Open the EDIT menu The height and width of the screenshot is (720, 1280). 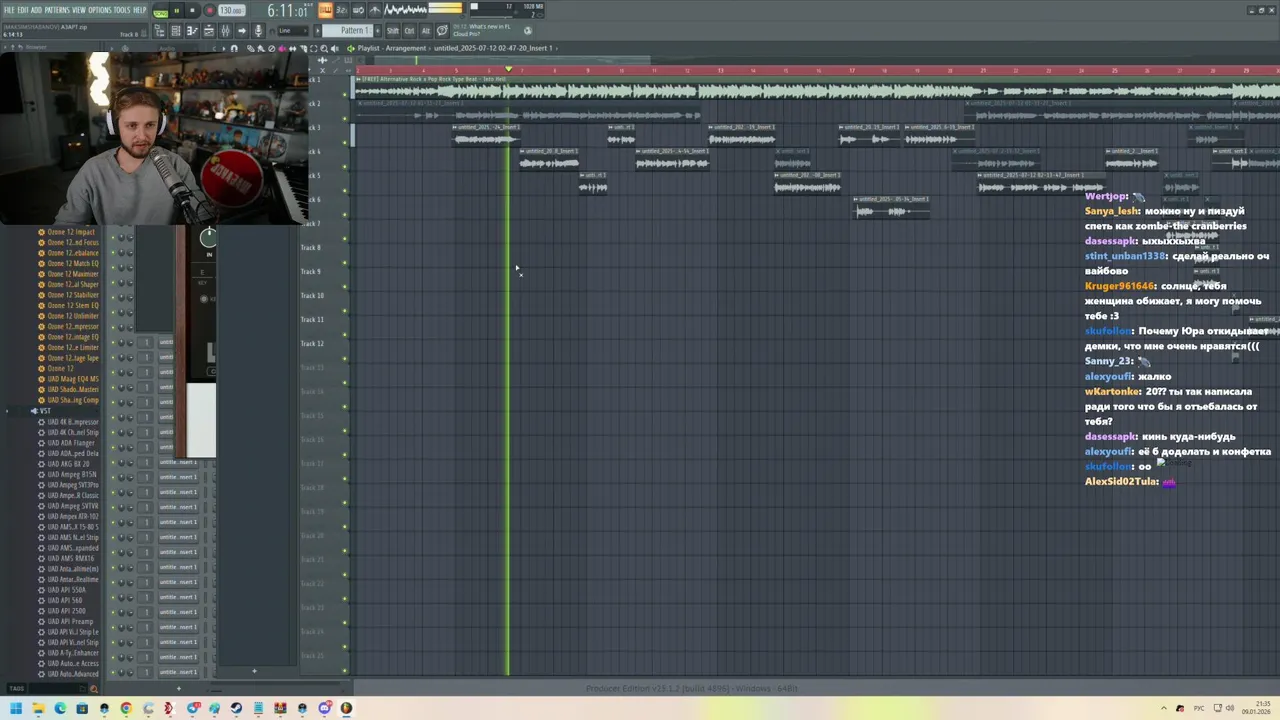point(23,10)
